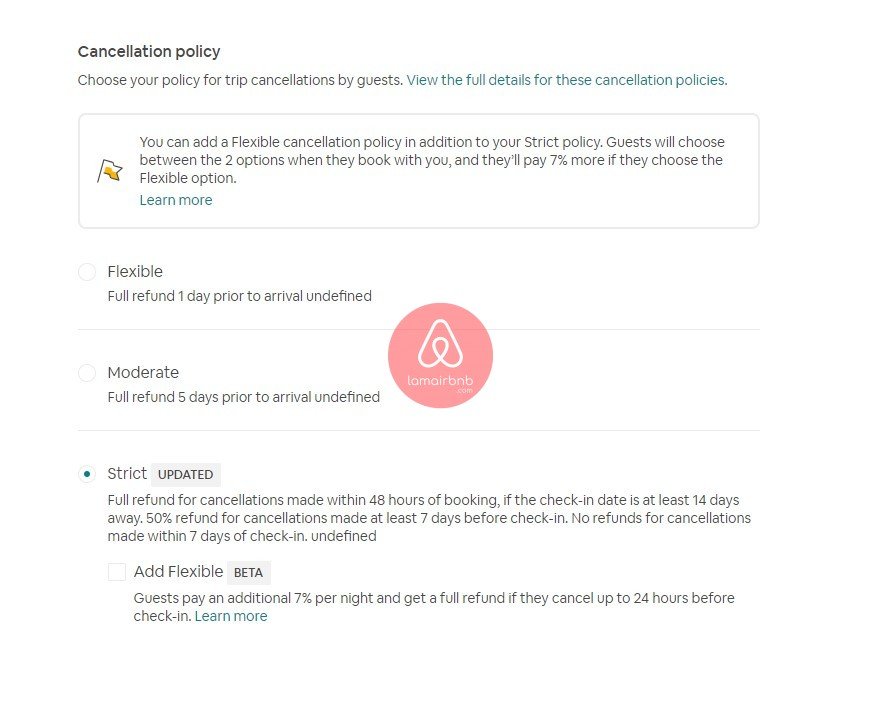Image resolution: width=881 pixels, height=711 pixels.
Task: Click the Cancellation policy heading
Action: (149, 52)
